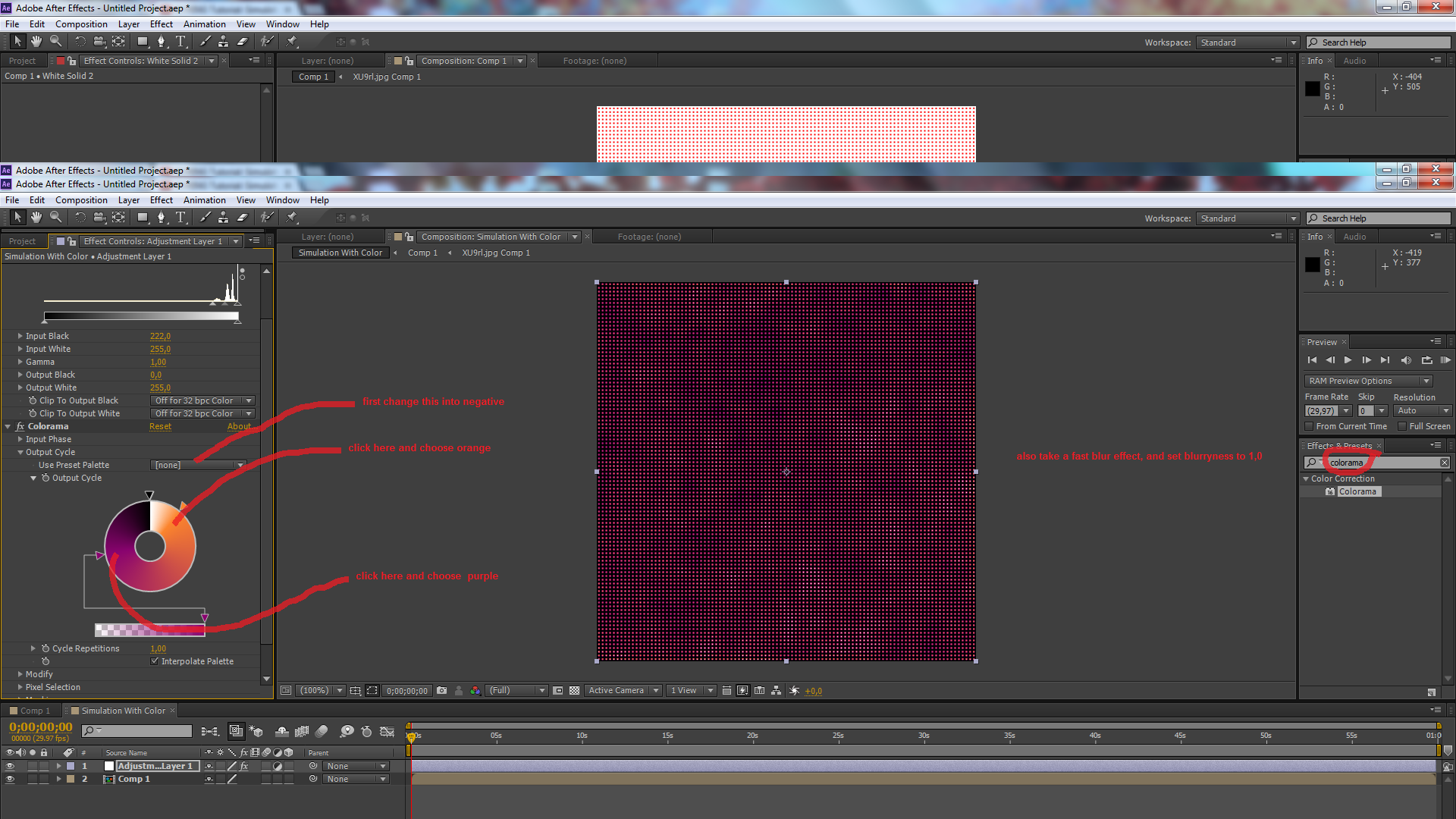This screenshot has height=819, width=1456.
Task: Uncheck Interpolate Palette checkbox
Action: pos(155,661)
